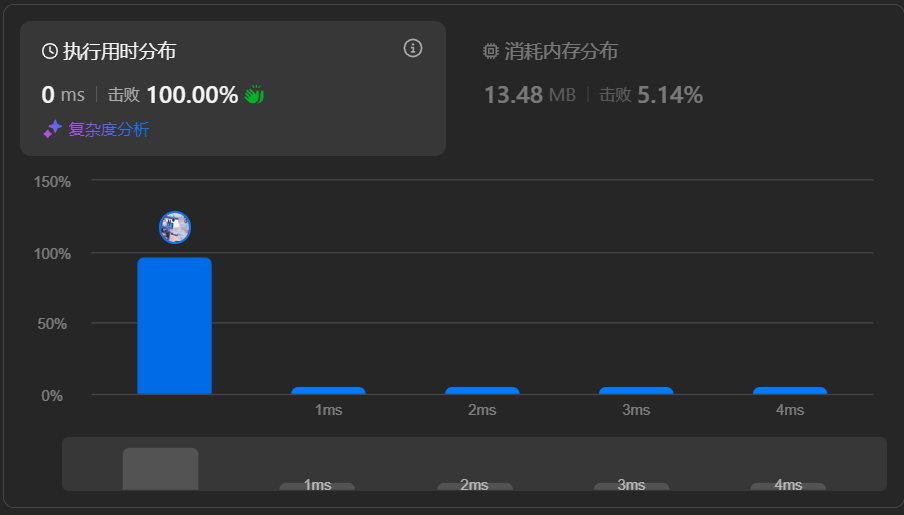This screenshot has width=904, height=515.
Task: Click the 3ms bar in the chart
Action: click(x=636, y=390)
